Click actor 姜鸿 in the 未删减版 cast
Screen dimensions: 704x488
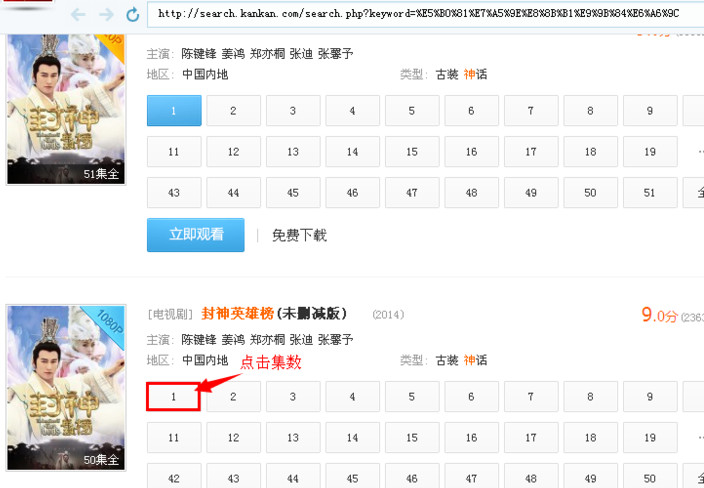233,339
